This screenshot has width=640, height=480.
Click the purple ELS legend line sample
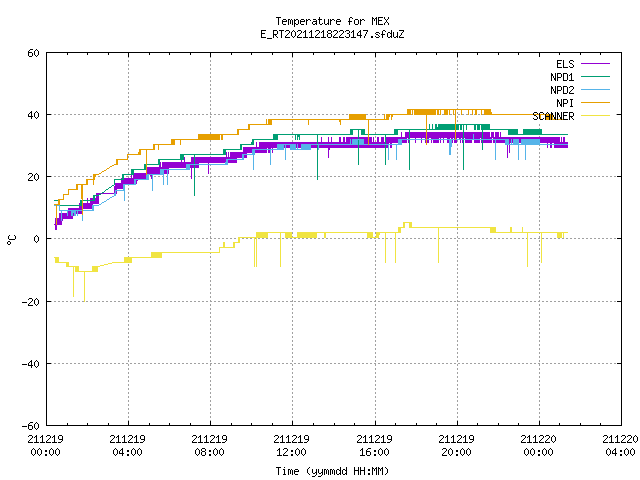[x=595, y=64]
